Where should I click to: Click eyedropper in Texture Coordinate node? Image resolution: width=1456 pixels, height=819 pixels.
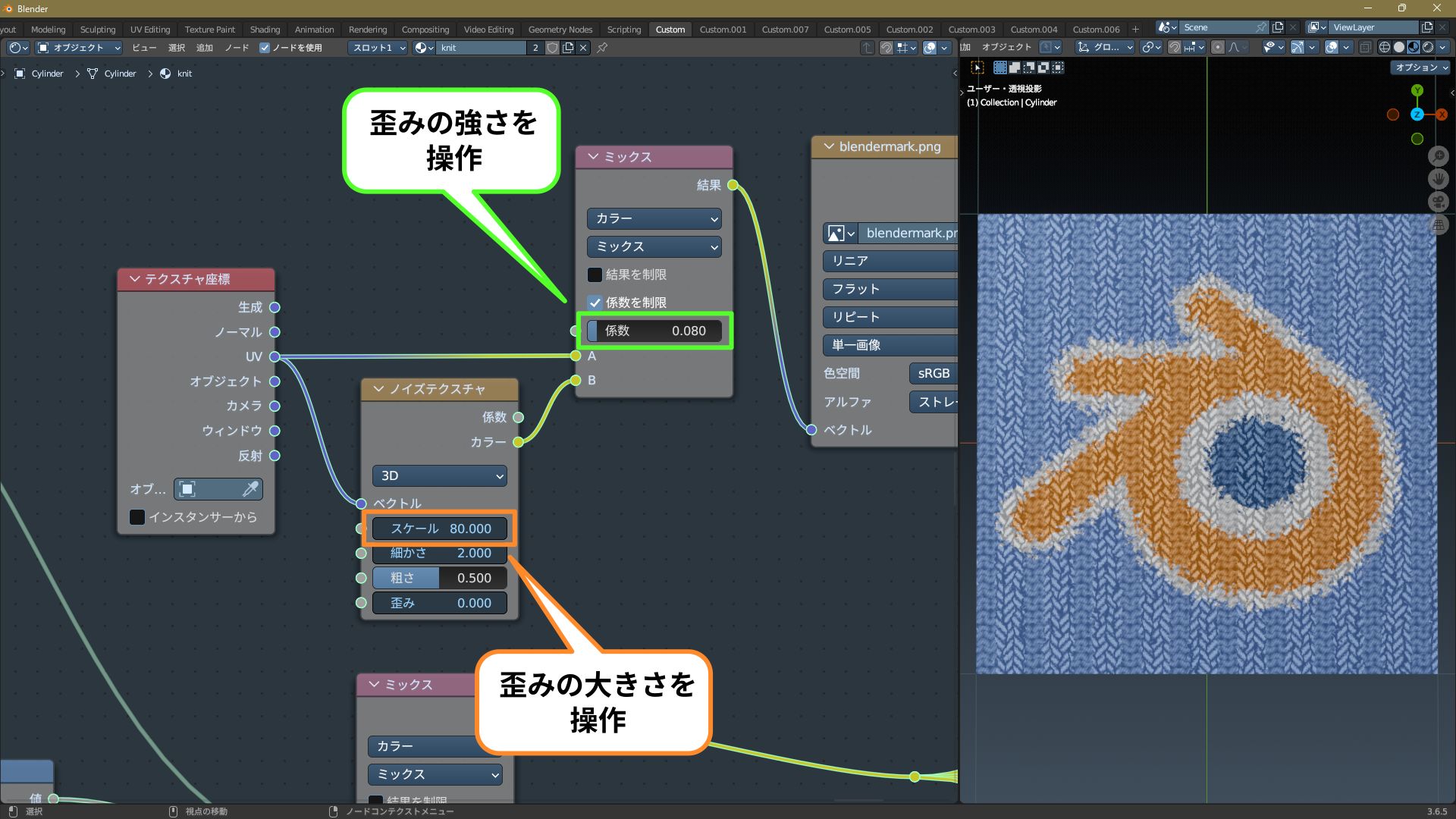pos(249,489)
